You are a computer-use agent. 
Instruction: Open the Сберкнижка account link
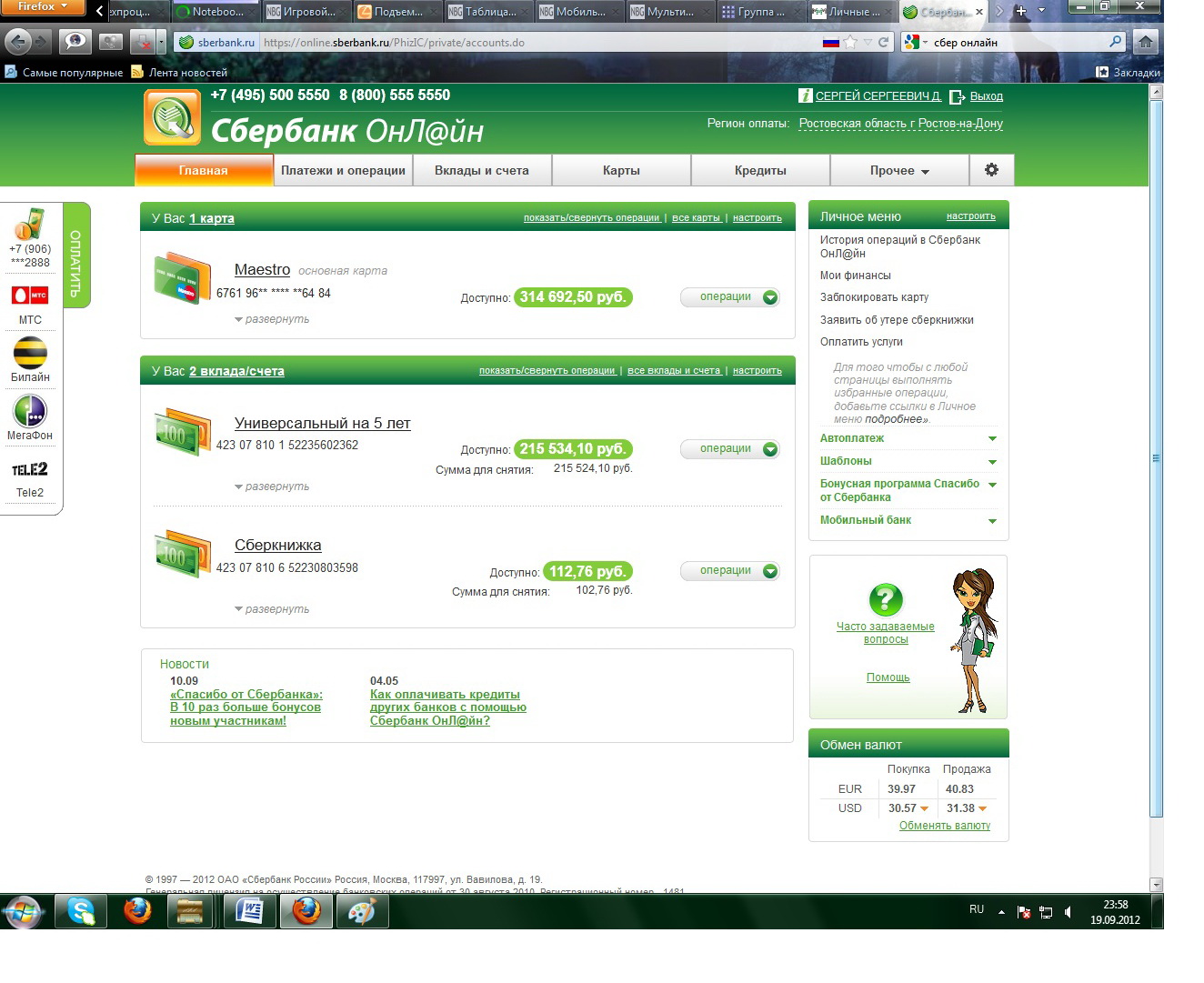pyautogui.click(x=278, y=545)
